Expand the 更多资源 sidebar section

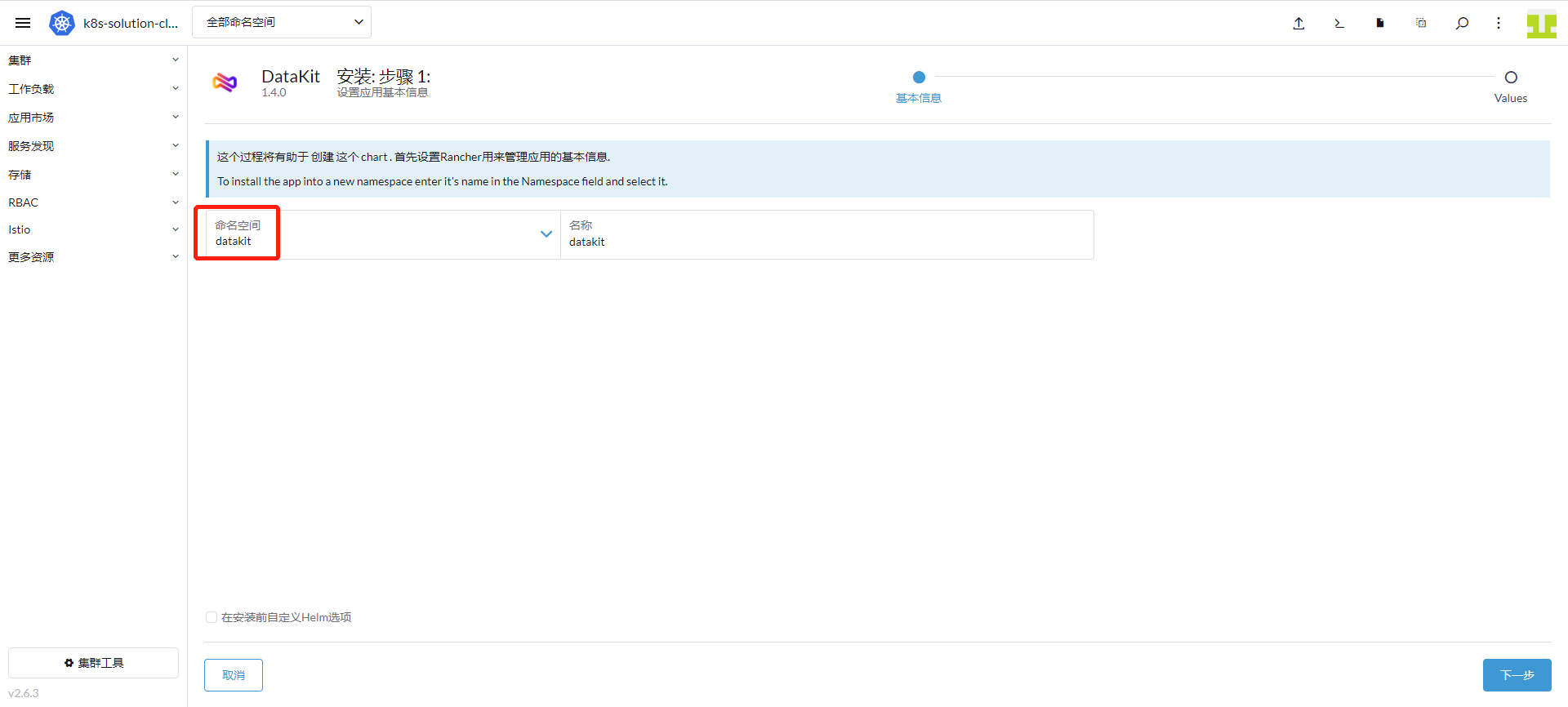point(93,257)
